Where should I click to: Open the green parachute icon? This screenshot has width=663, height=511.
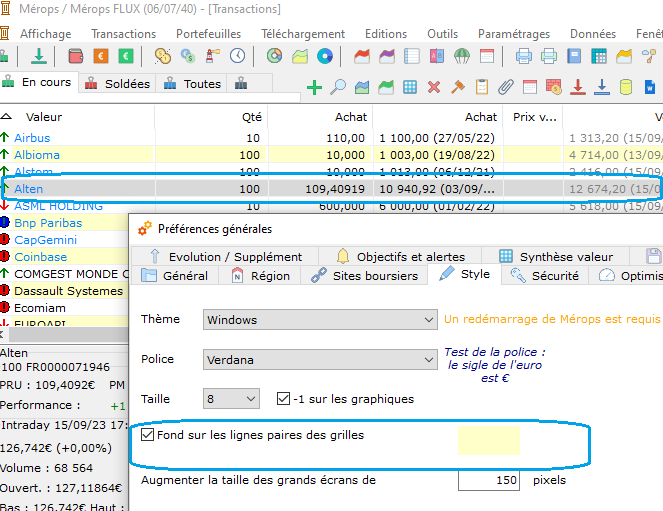tap(462, 56)
